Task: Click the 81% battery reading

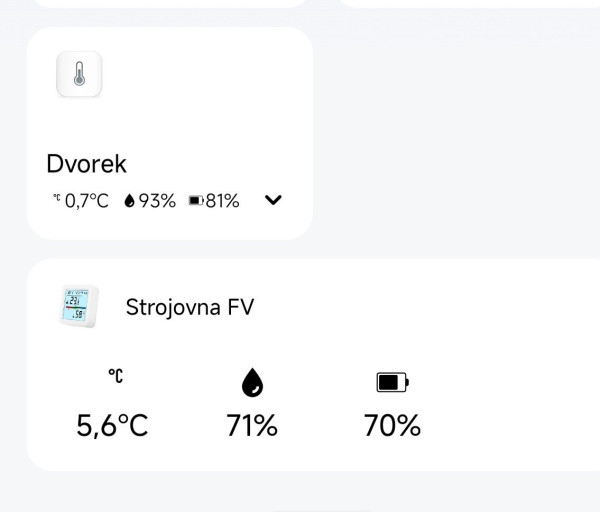Action: [222, 201]
